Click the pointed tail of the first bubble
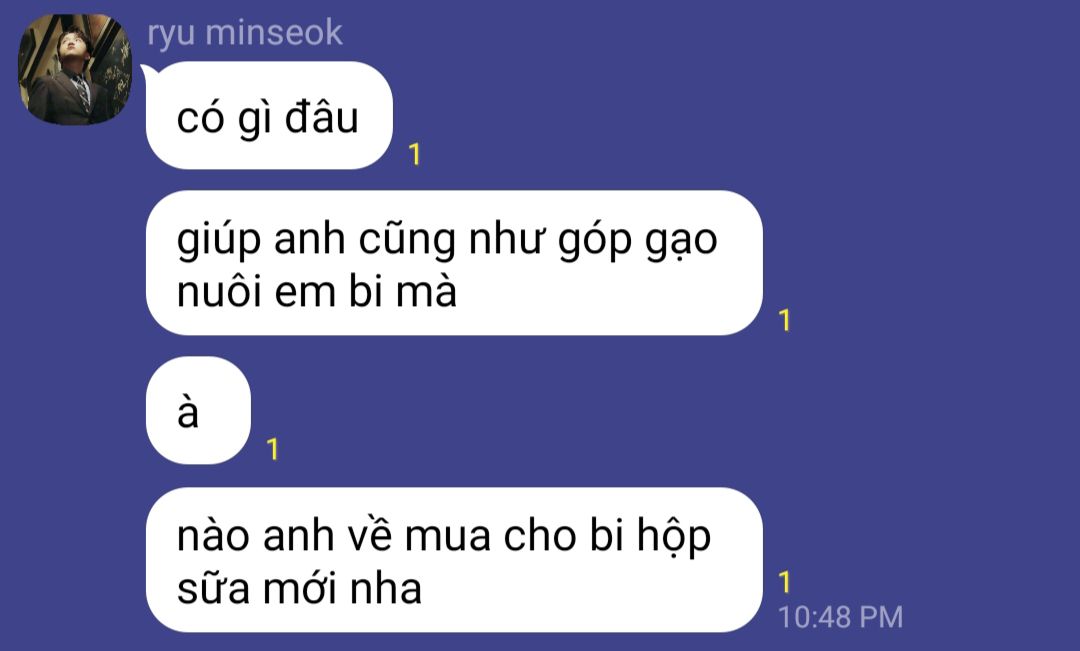The image size is (1080, 651). coord(147,72)
